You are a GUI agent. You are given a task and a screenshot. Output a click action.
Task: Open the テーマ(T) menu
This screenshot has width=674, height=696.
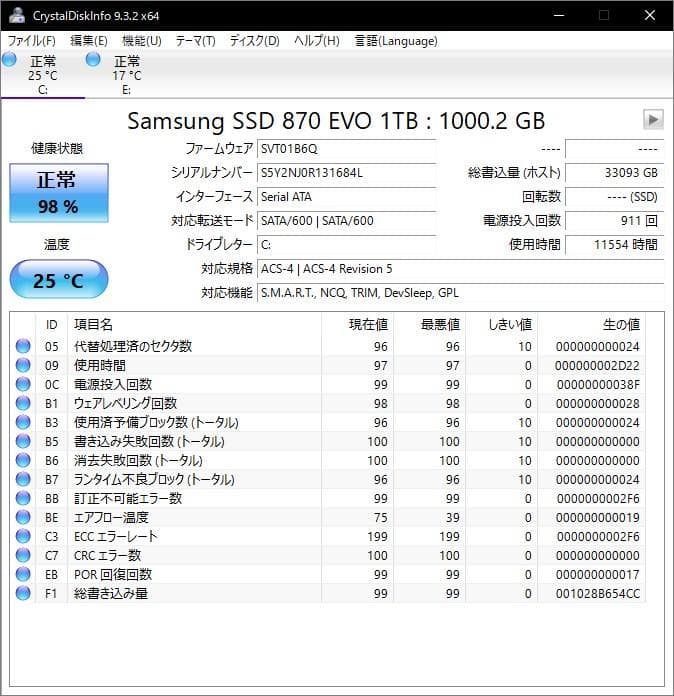coord(195,41)
